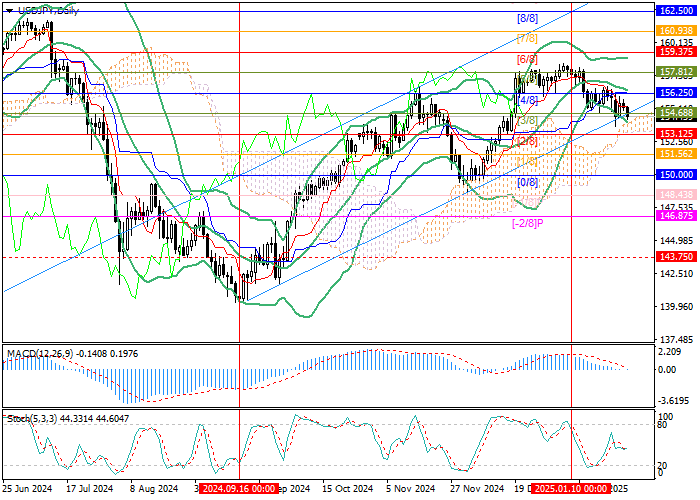700x500 pixels.
Task: Click the red 159.375 price tag
Action: [x=675, y=51]
